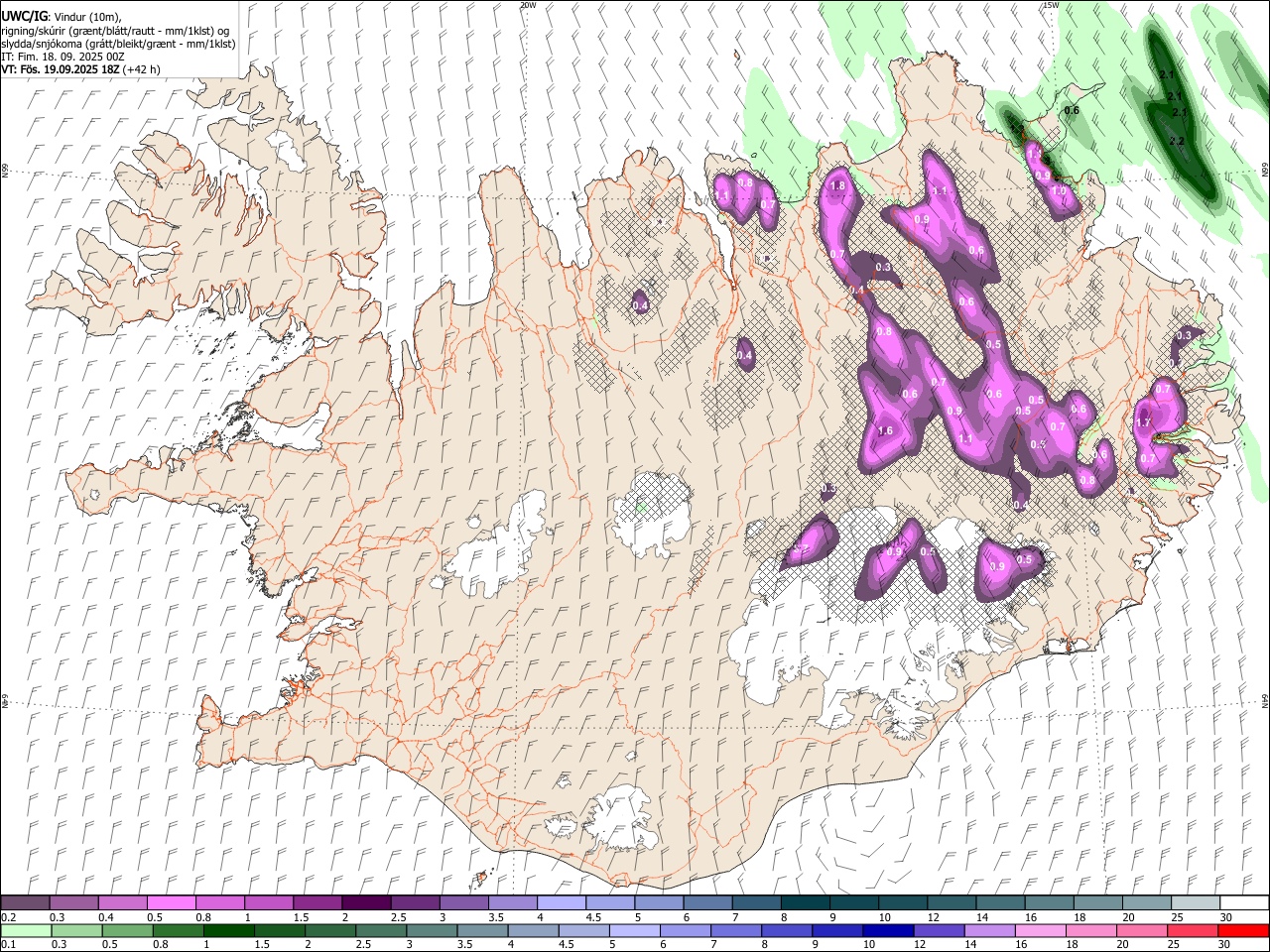The height and width of the screenshot is (952, 1270).
Task: Click the violet swatch labeled 12, lower row
Action: click(939, 931)
